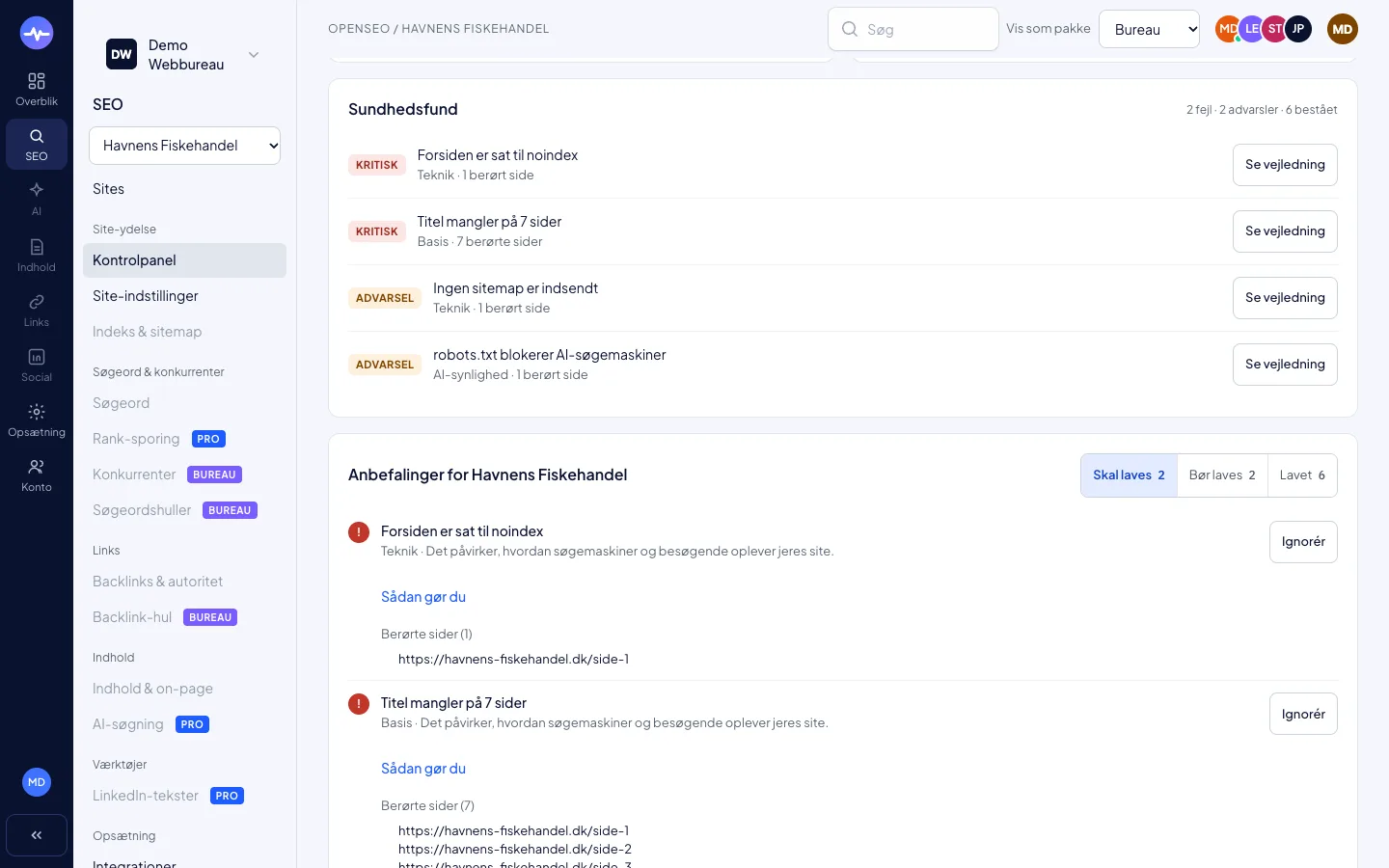Screen dimensions: 1389x868
Task: Click the Søg search field
Action: point(912,29)
